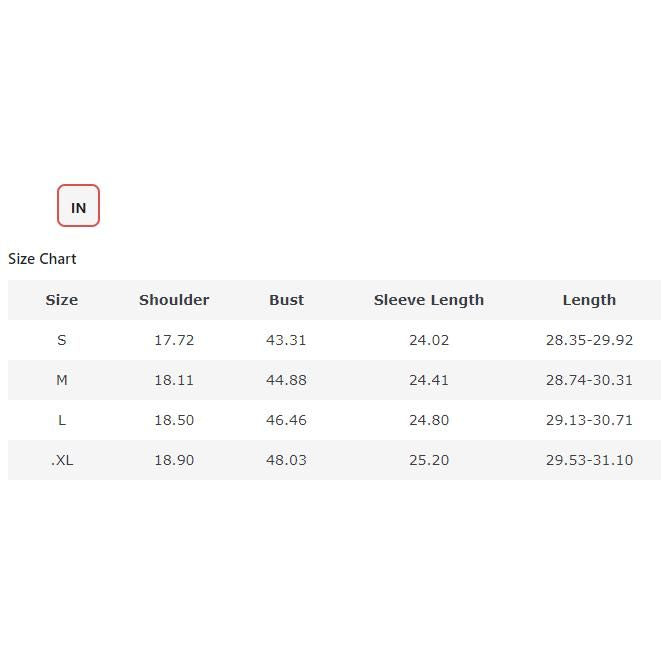
Task: Click length range 28.35-29.92
Action: pyautogui.click(x=589, y=340)
